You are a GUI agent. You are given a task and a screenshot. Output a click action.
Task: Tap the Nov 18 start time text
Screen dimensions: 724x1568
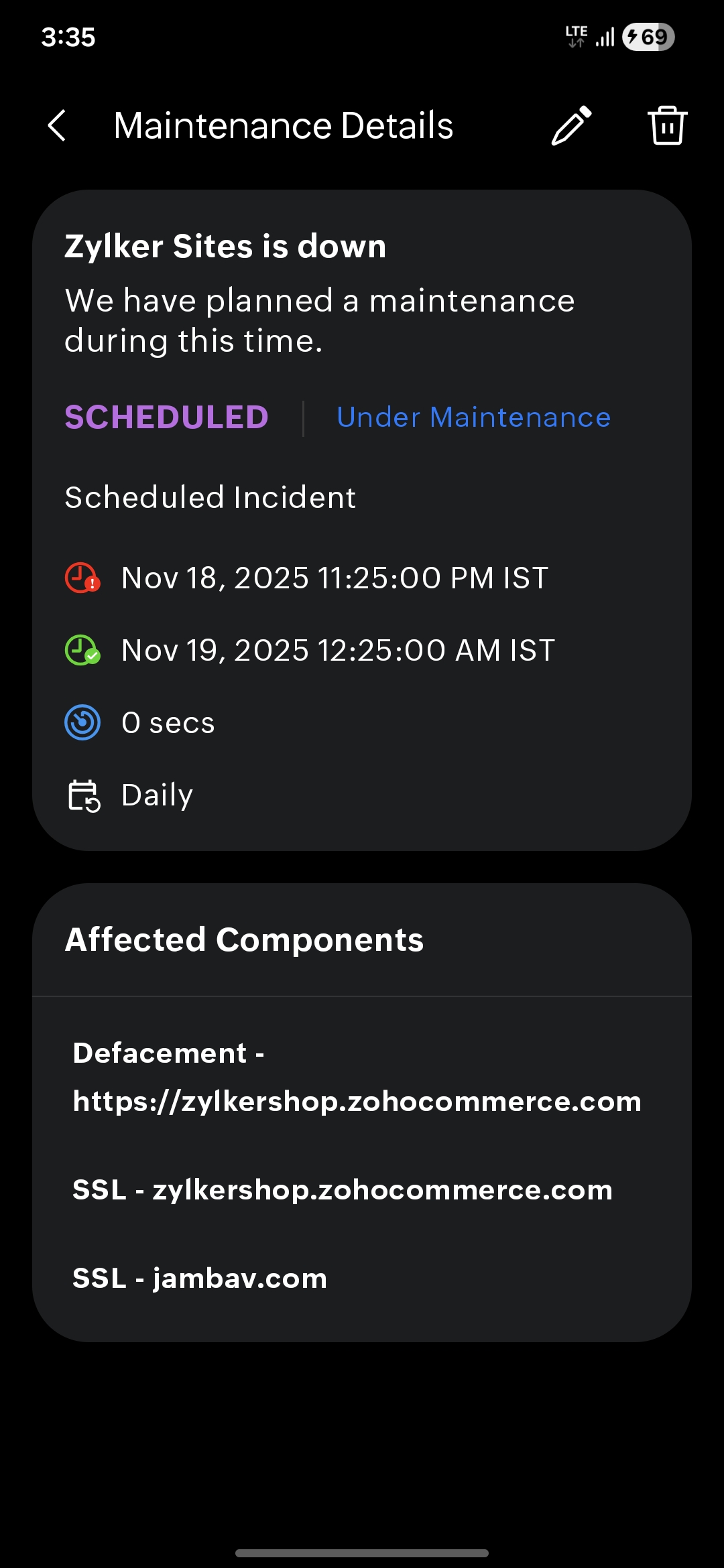[335, 578]
